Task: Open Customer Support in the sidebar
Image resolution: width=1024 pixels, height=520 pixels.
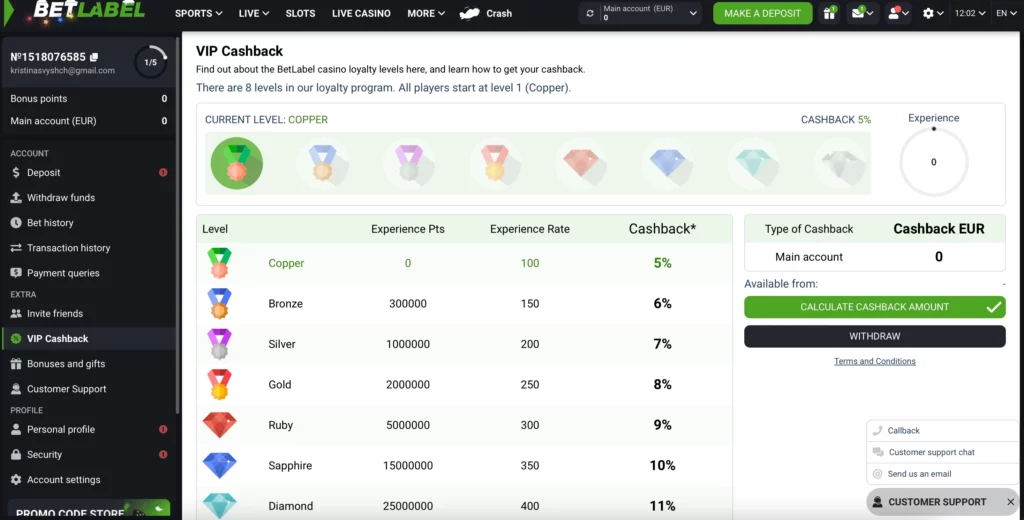Action: 89,389
